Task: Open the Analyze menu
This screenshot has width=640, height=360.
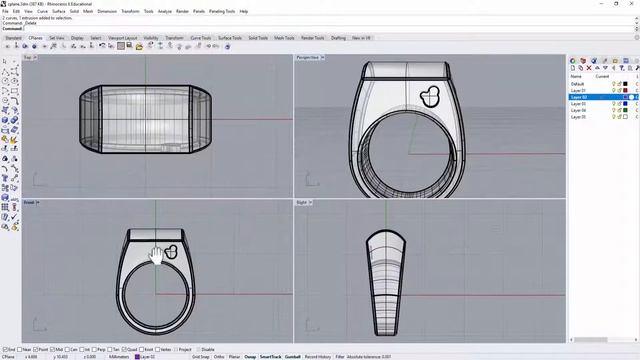Action: click(x=164, y=11)
